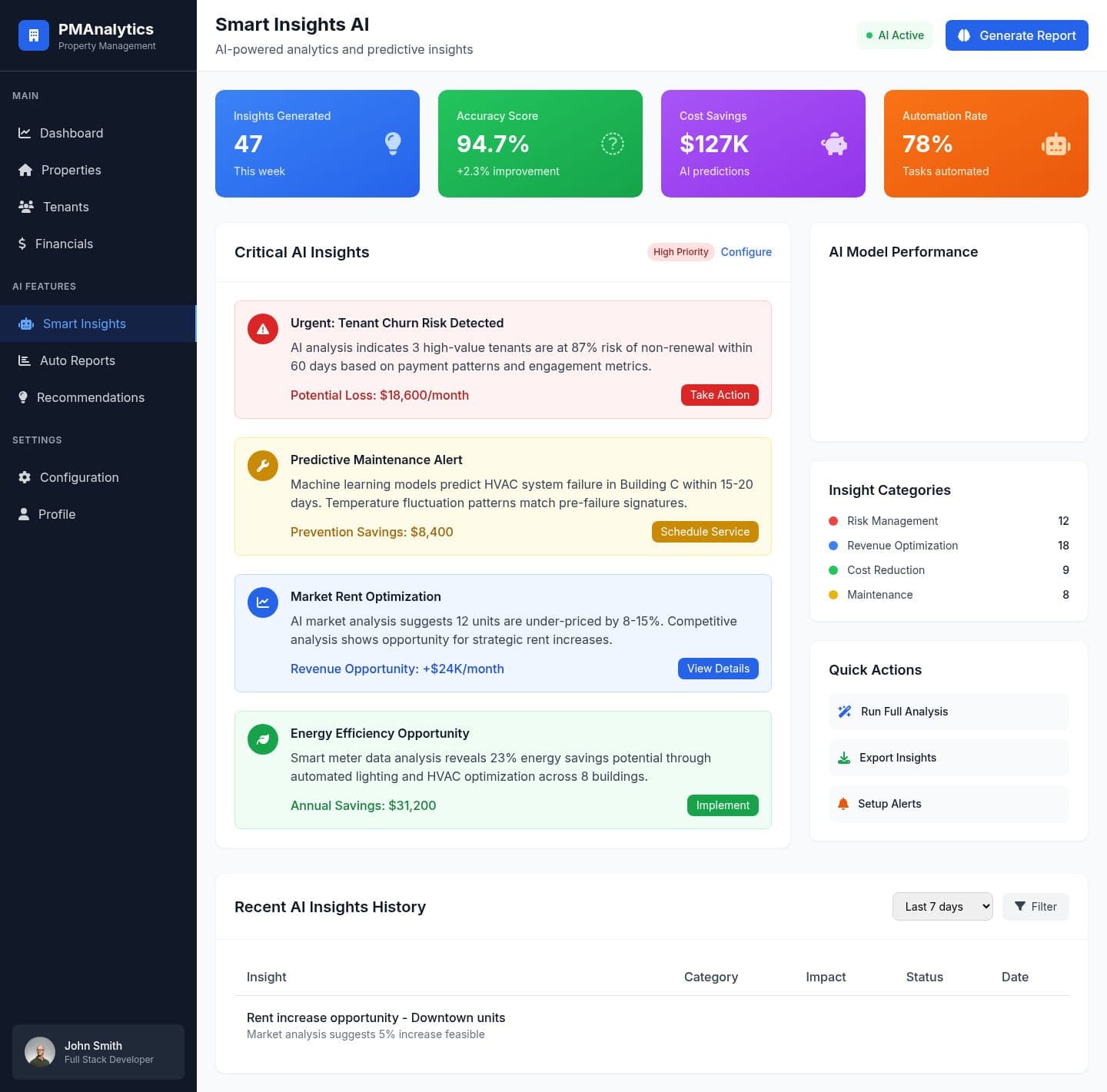The height and width of the screenshot is (1092, 1107).
Task: Click the magic wand icon beside Run Full Analysis
Action: coord(844,712)
